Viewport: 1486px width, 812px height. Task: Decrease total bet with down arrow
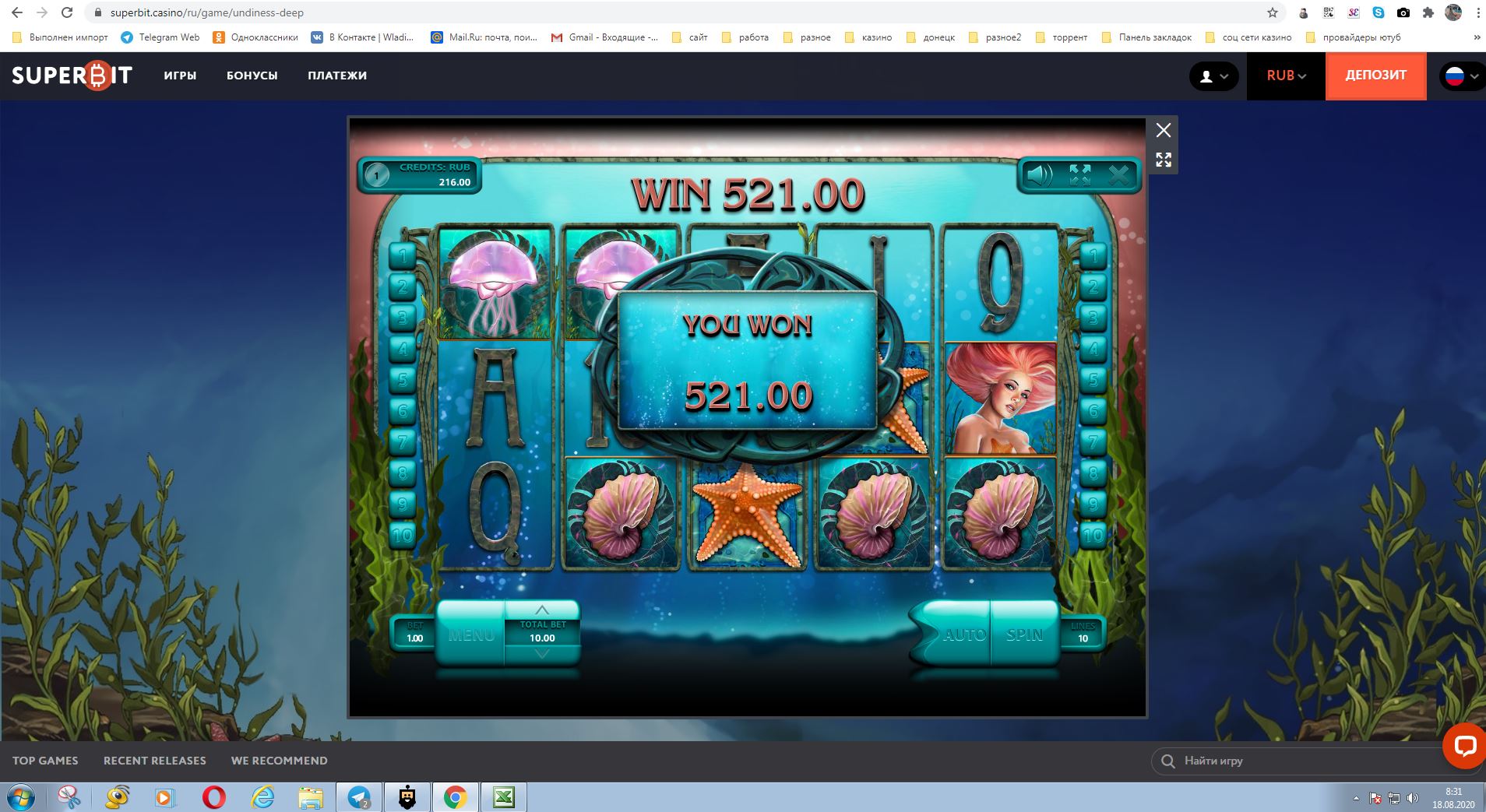(x=542, y=655)
